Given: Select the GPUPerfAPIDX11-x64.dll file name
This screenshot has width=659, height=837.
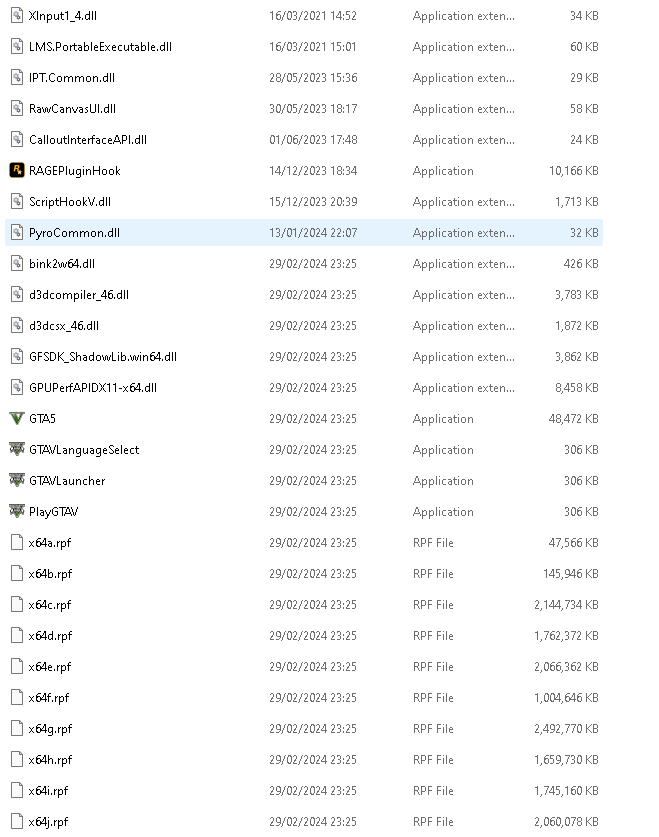Looking at the screenshot, I should (93, 388).
